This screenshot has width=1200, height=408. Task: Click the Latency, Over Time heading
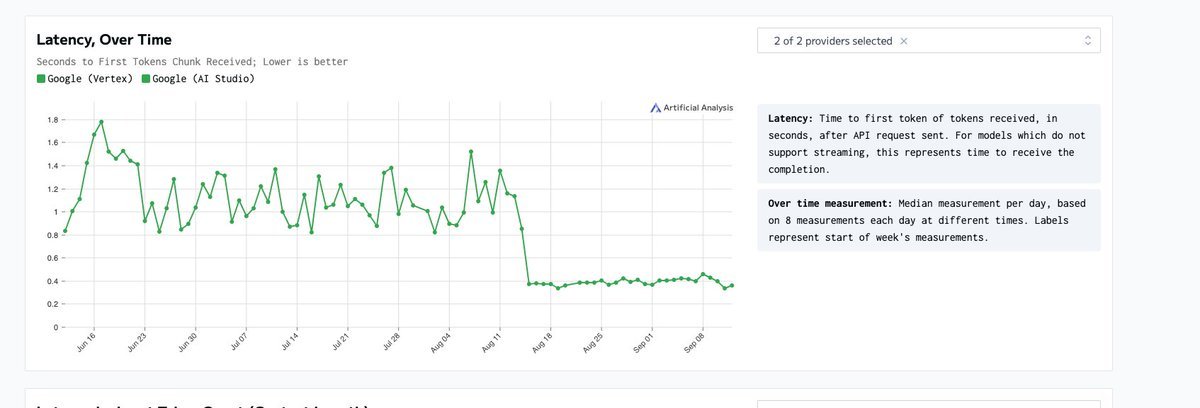tap(104, 40)
